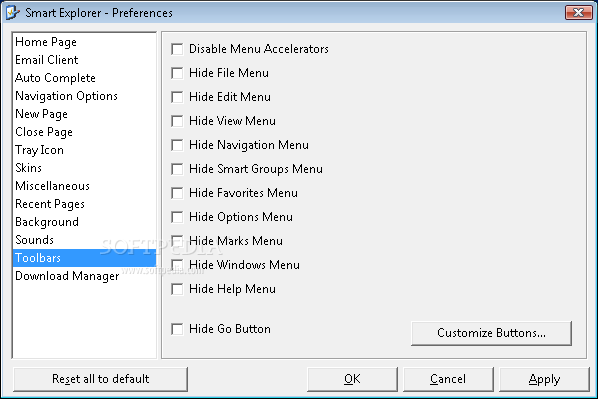
Task: Toggle Hide Favorites Menu checkbox
Action: click(177, 193)
